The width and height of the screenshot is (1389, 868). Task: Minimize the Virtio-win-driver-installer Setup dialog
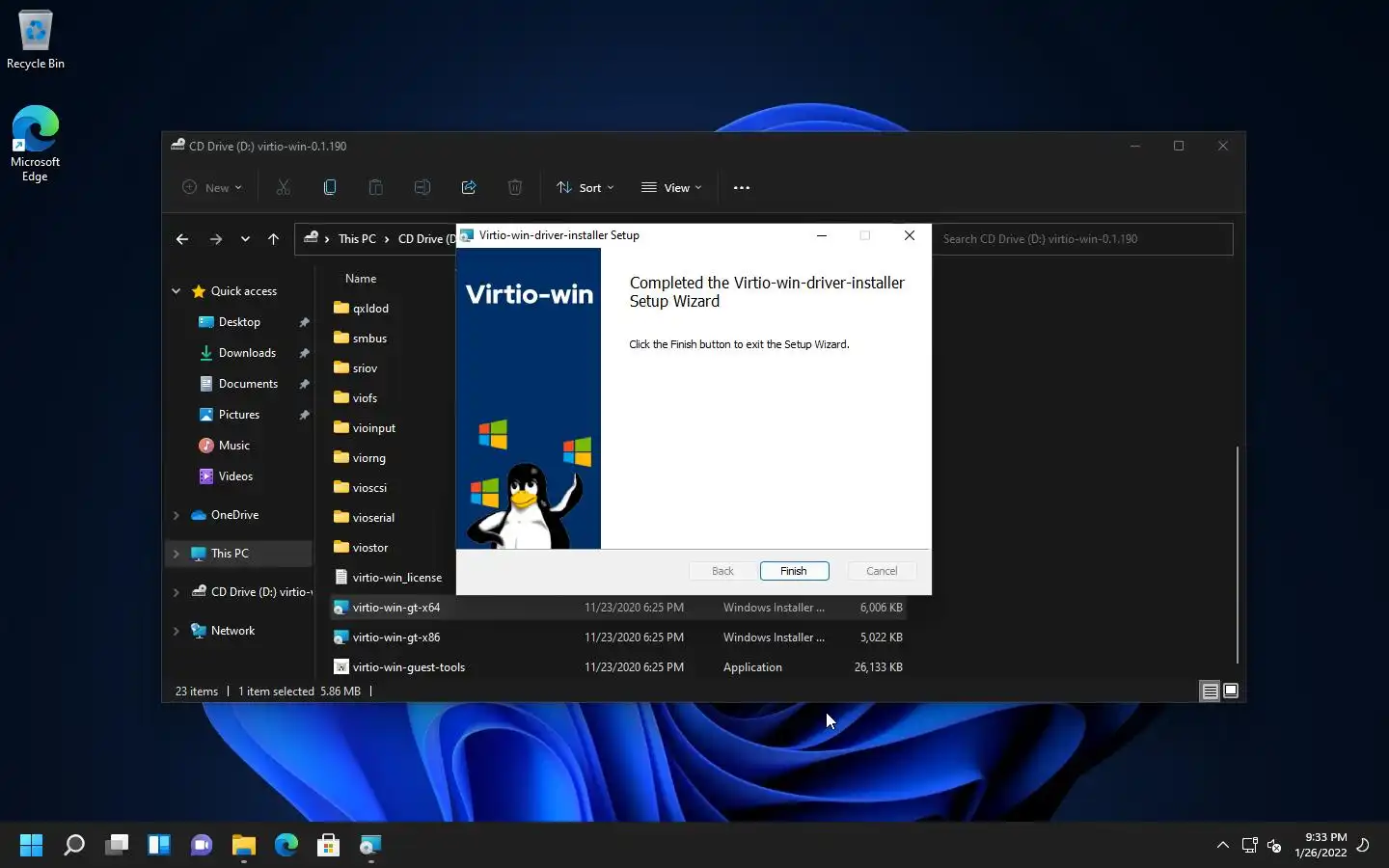click(822, 235)
